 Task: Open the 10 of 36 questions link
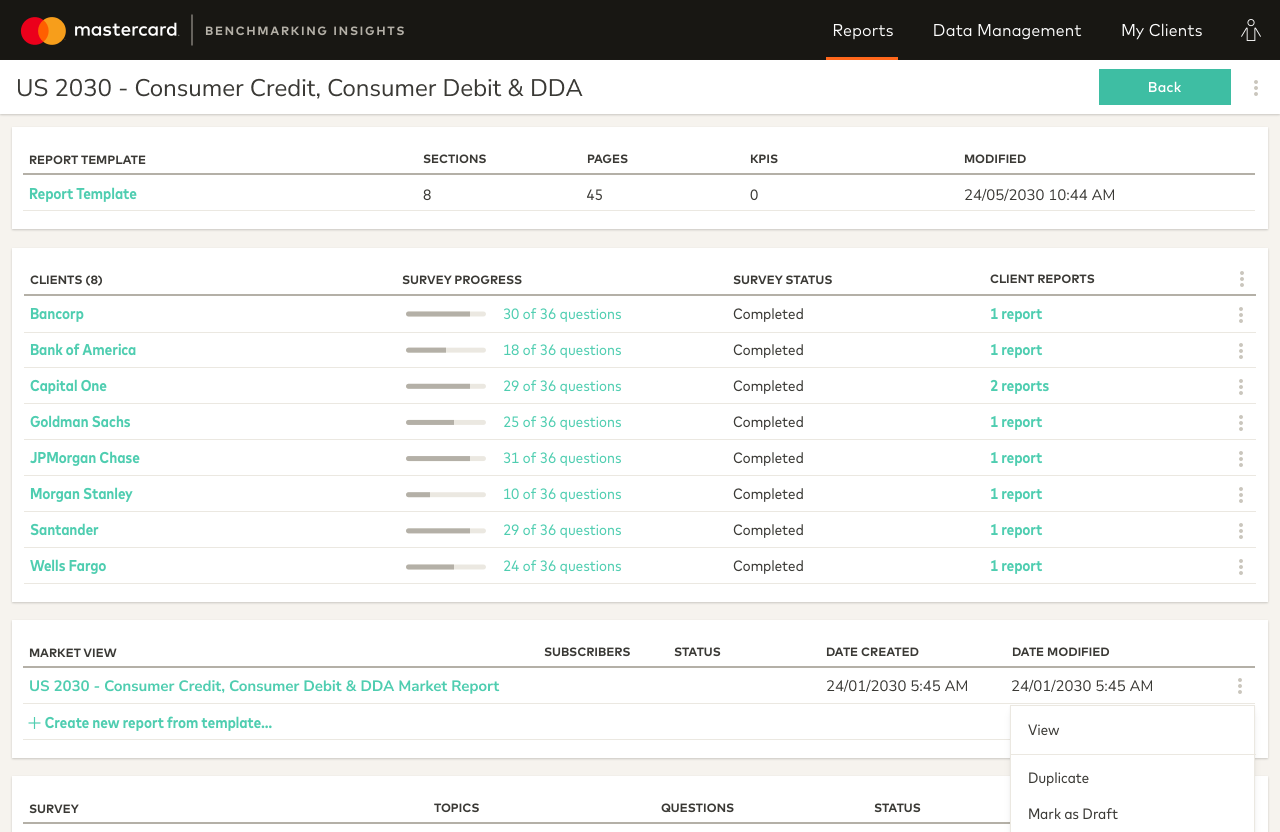[562, 494]
